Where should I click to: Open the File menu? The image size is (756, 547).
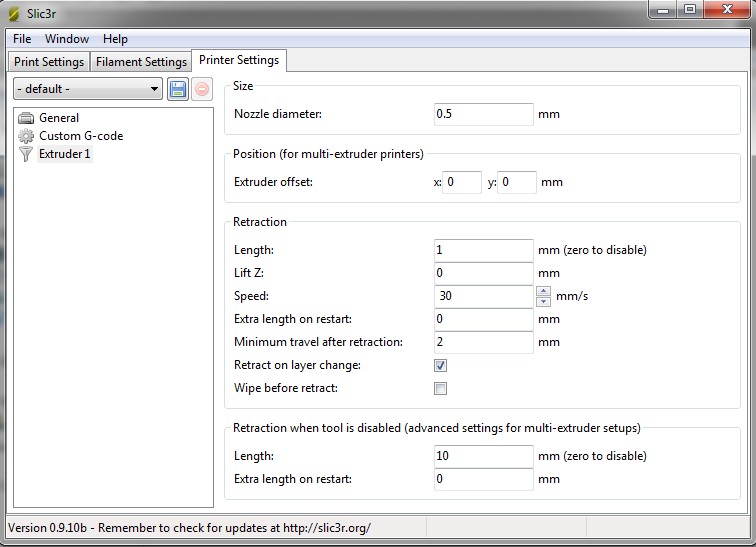22,39
